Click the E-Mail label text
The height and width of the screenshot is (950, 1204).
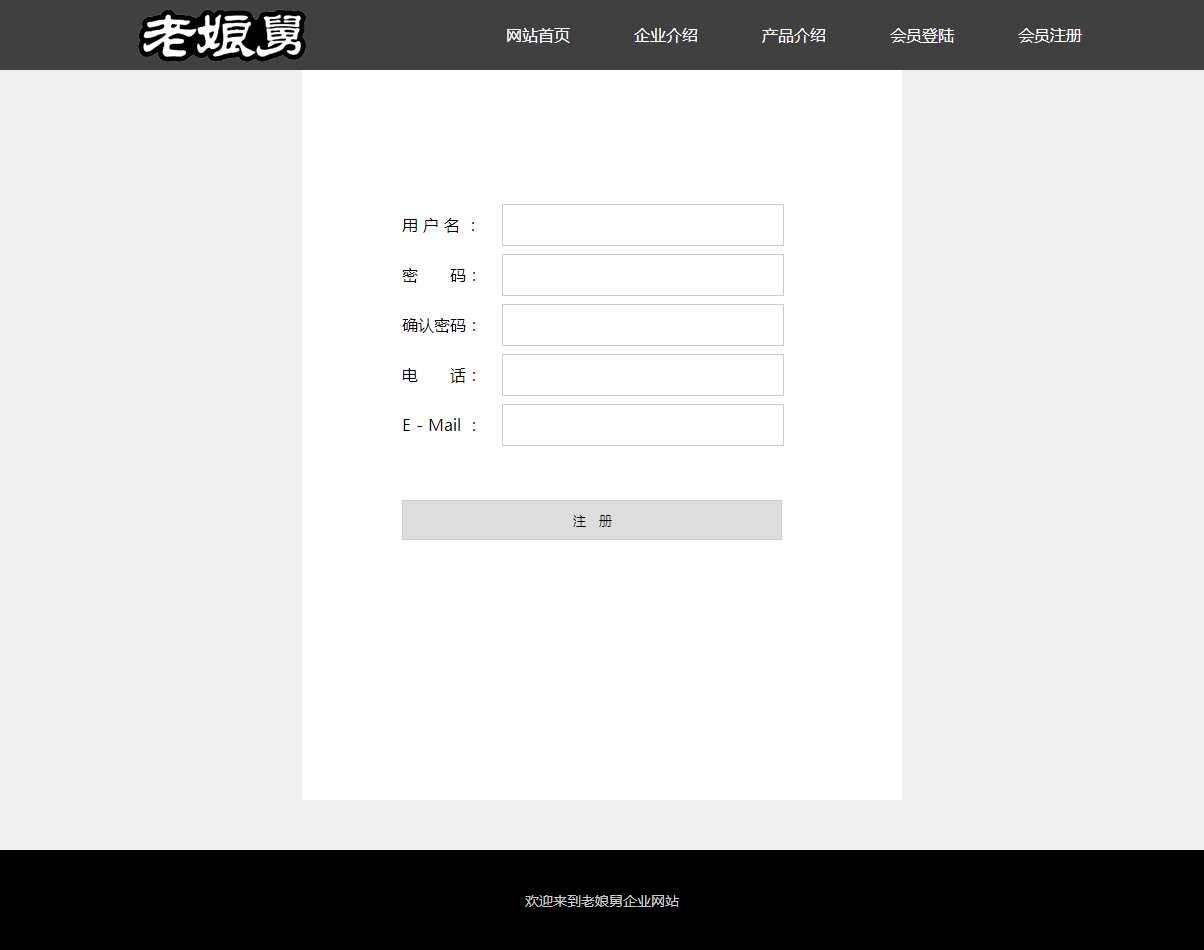(440, 426)
